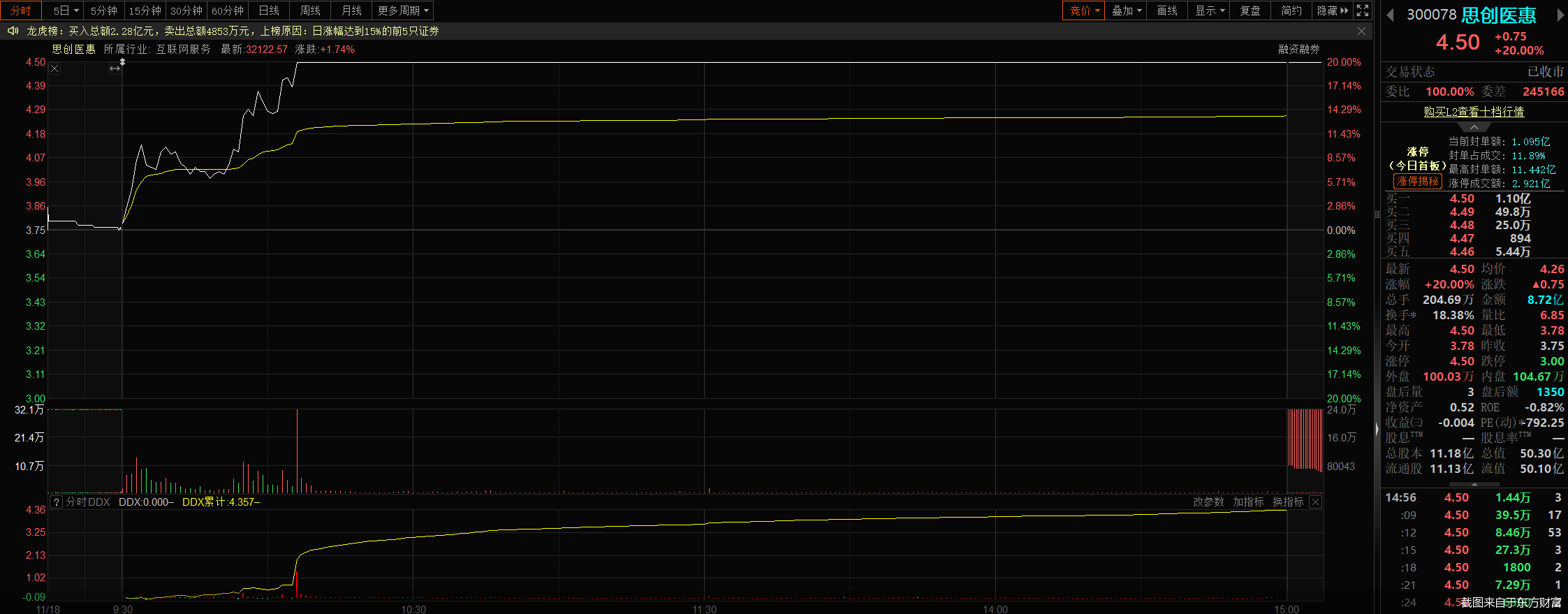Toggle the 简约 simple view mode
The height and width of the screenshot is (614, 1568).
click(1291, 10)
